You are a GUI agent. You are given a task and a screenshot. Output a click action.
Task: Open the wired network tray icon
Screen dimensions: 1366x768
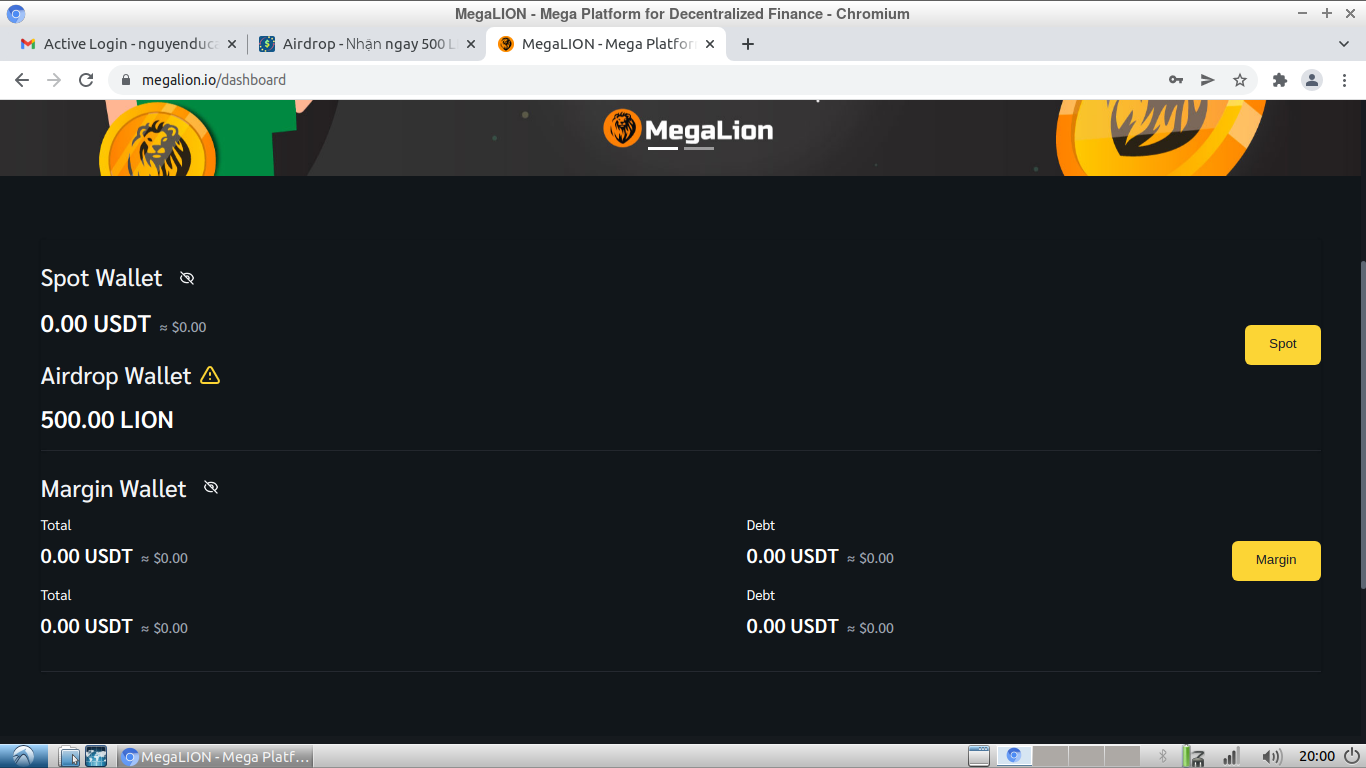tap(1198, 757)
